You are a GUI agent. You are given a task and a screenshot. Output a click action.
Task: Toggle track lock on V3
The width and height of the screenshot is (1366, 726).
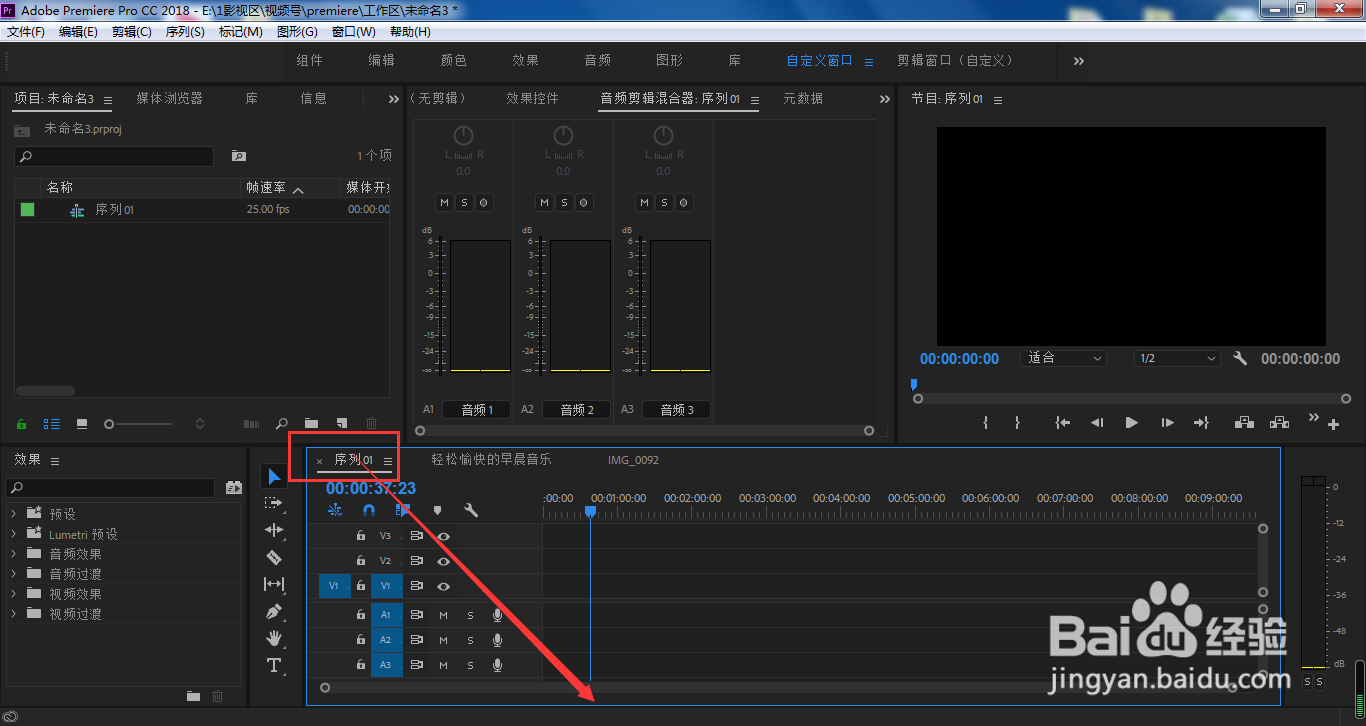361,535
